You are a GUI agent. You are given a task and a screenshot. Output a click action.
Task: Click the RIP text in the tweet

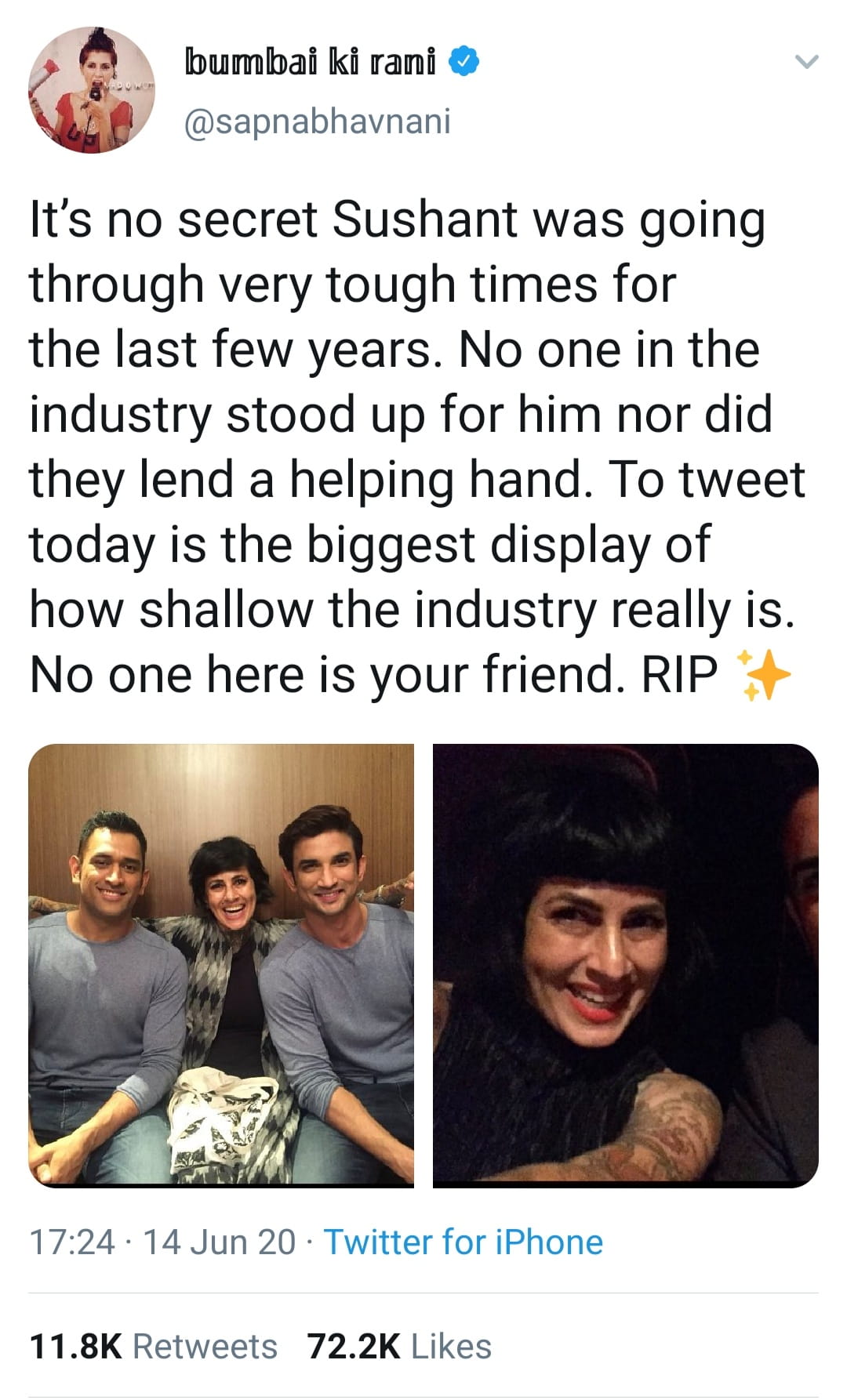coord(680,674)
